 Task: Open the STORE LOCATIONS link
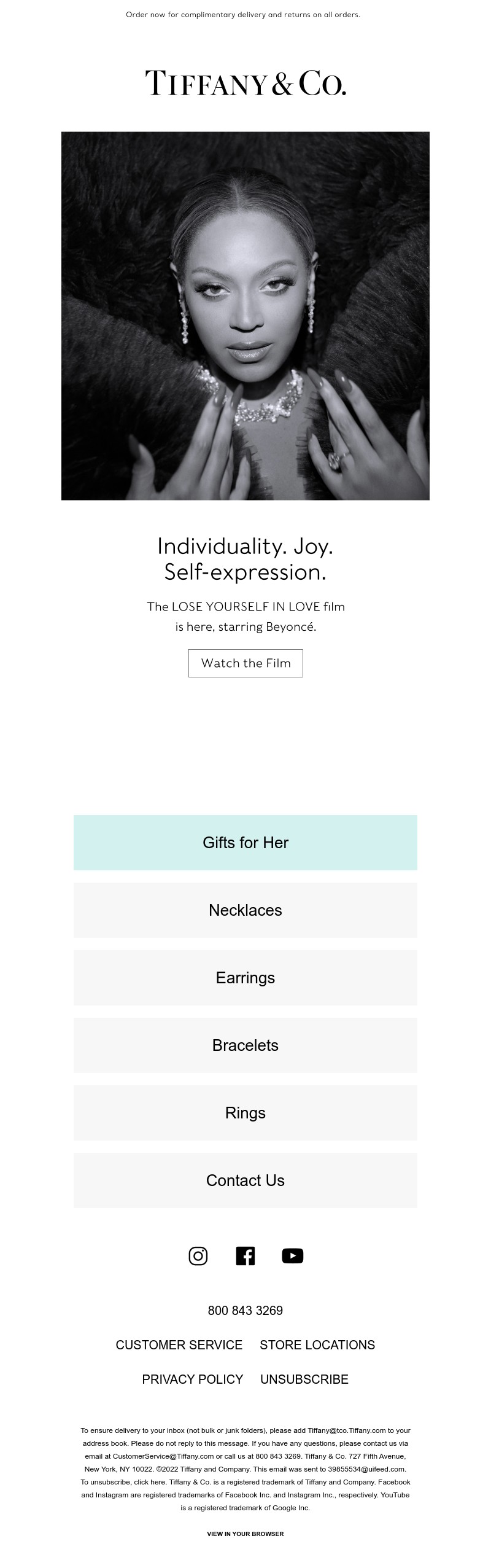pyautogui.click(x=317, y=1345)
